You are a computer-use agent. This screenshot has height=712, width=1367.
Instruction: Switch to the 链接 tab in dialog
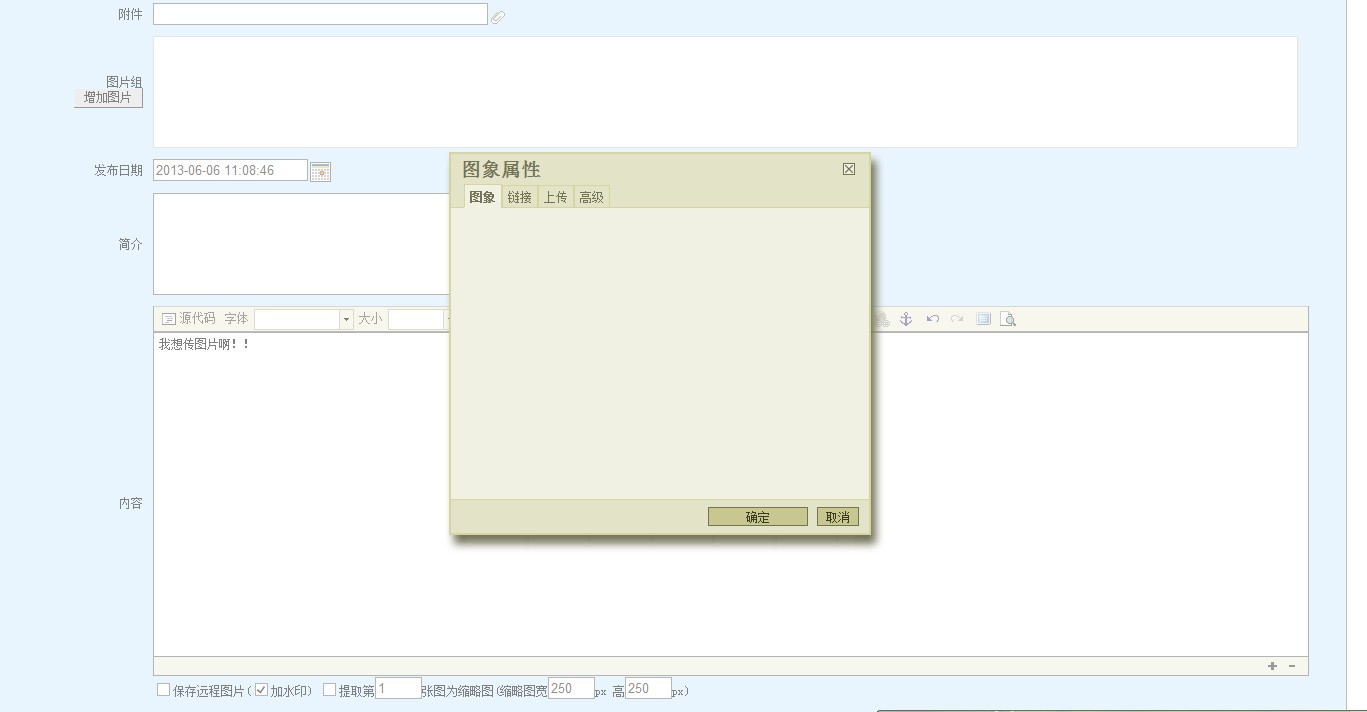click(x=519, y=198)
